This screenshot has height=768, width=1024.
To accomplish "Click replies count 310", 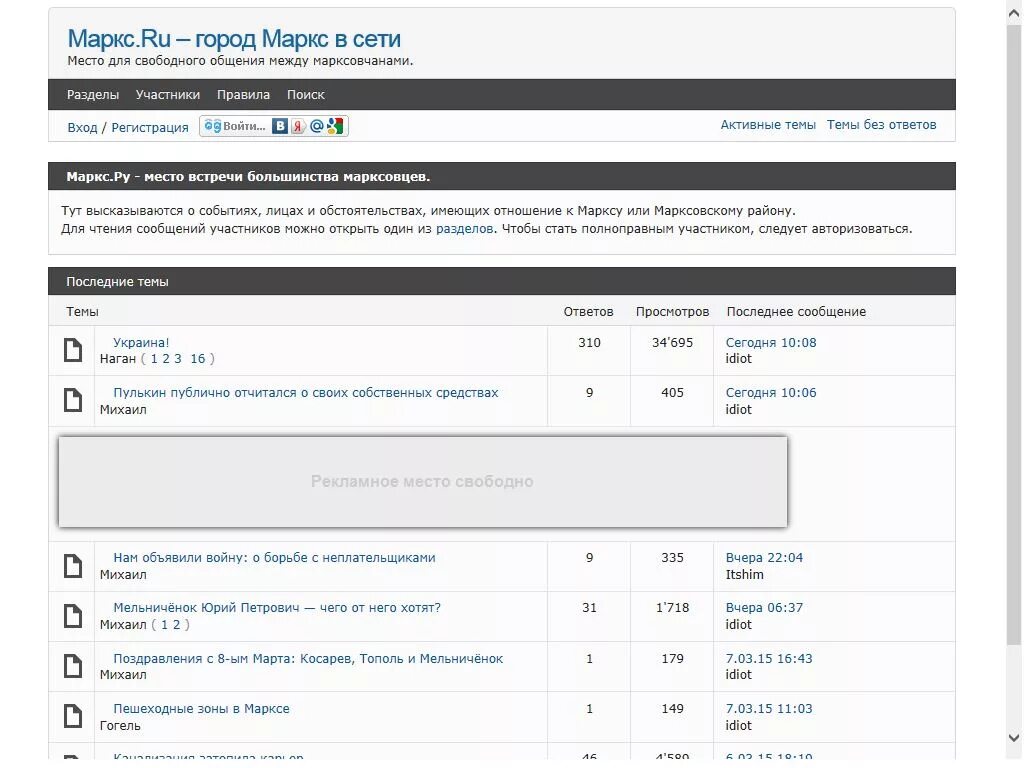I will [x=589, y=342].
